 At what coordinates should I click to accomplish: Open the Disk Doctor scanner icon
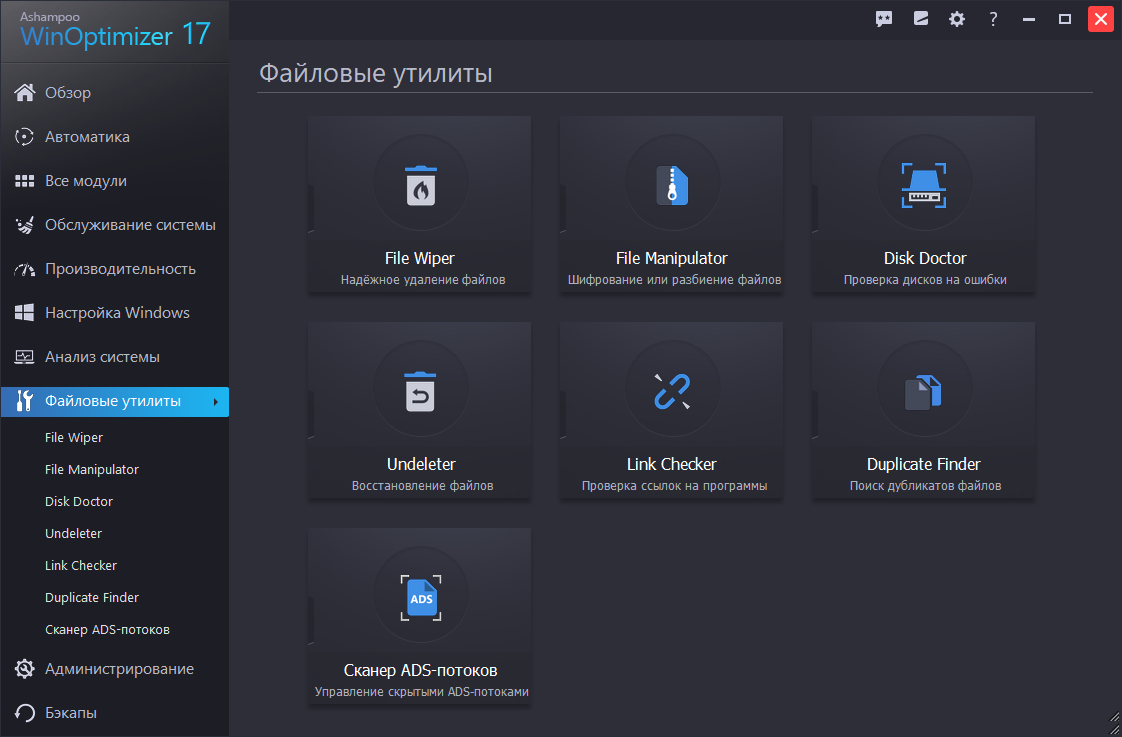tap(924, 185)
